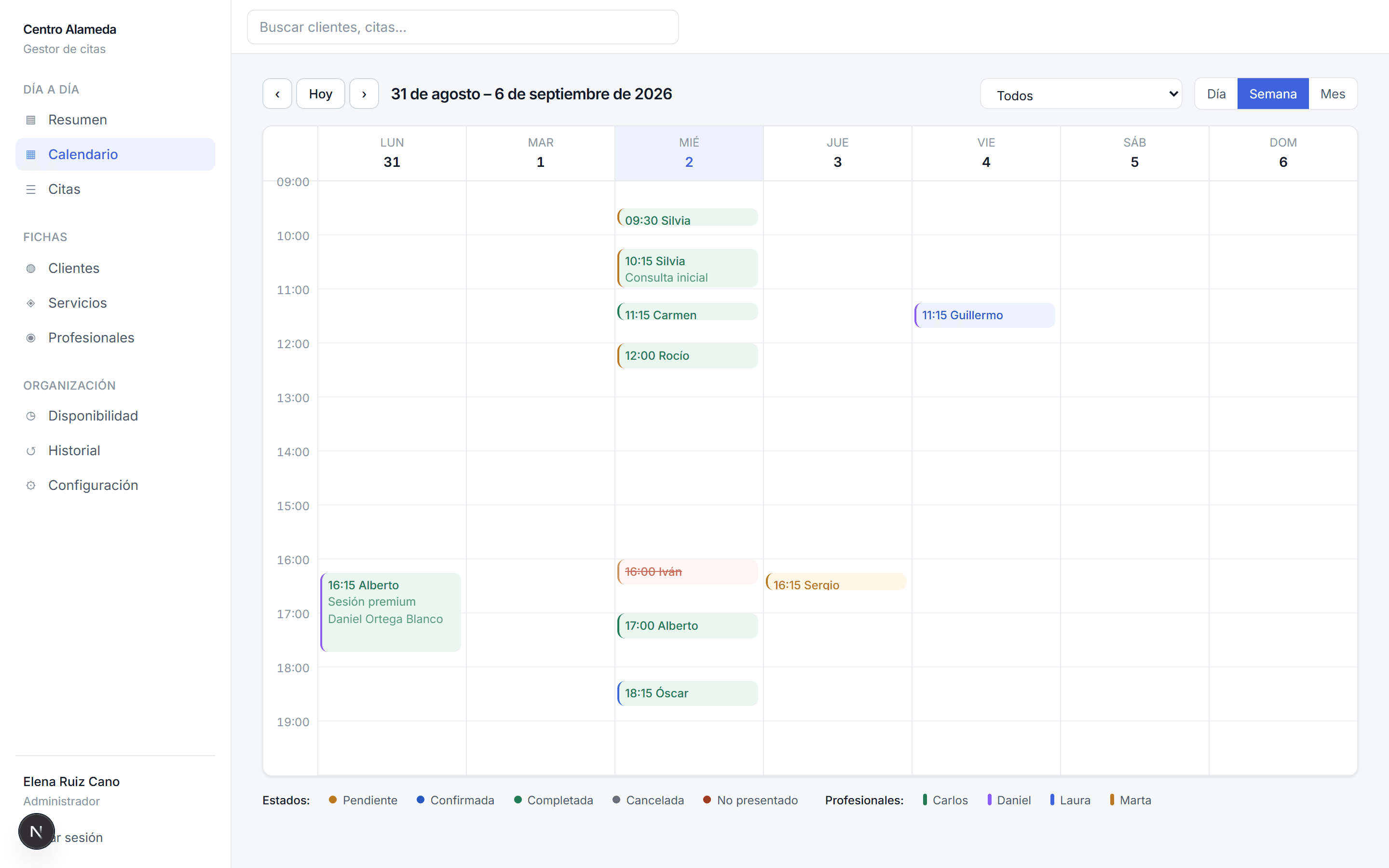Click the Marta professional color bar
This screenshot has height=868, width=1389.
(1112, 800)
